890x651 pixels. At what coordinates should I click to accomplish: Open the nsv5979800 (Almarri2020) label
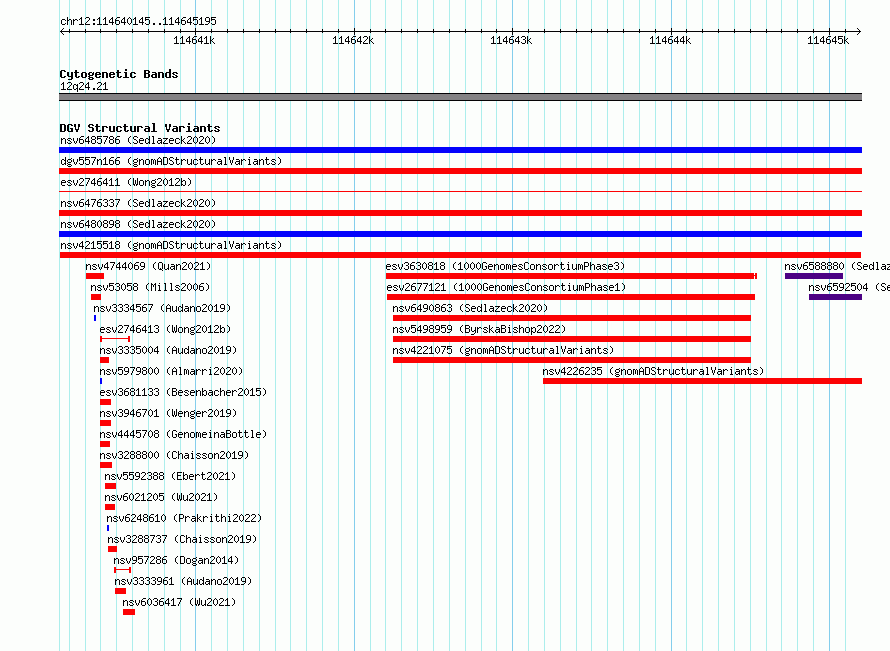pyautogui.click(x=171, y=371)
